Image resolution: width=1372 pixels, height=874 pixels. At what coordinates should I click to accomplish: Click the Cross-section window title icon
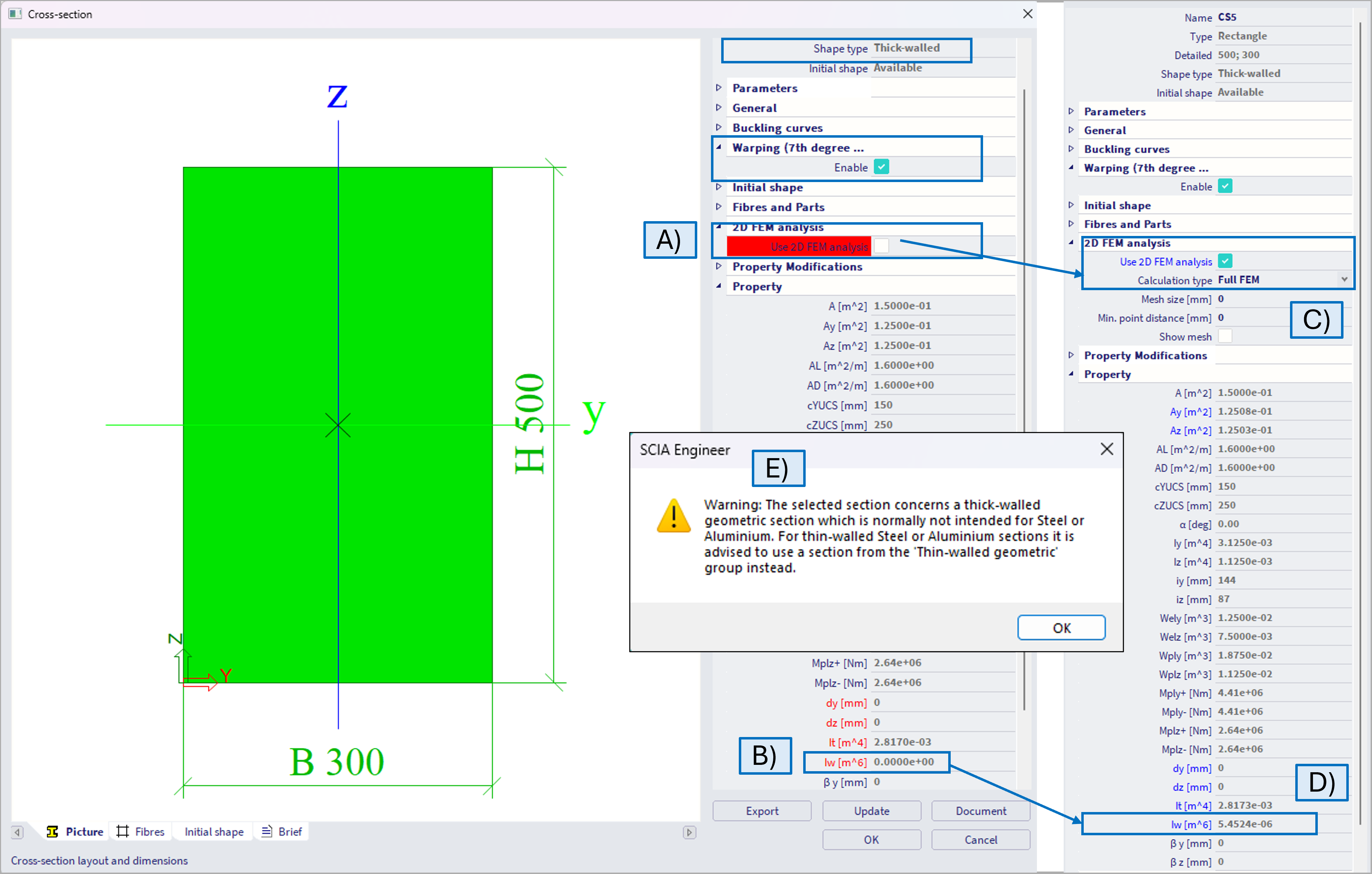[15, 14]
